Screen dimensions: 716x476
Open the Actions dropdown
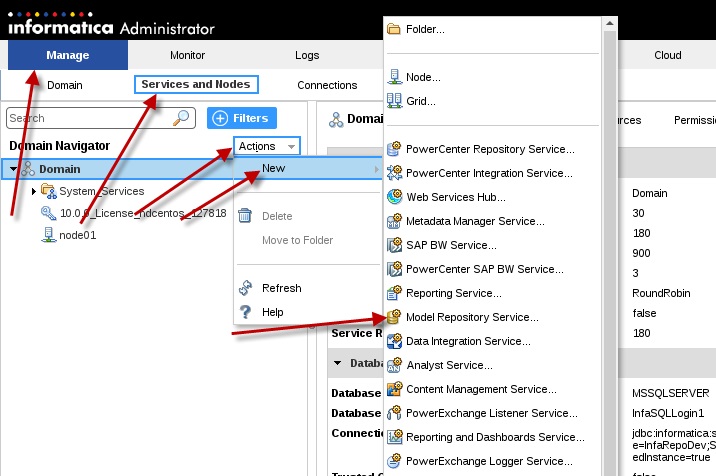pos(267,146)
